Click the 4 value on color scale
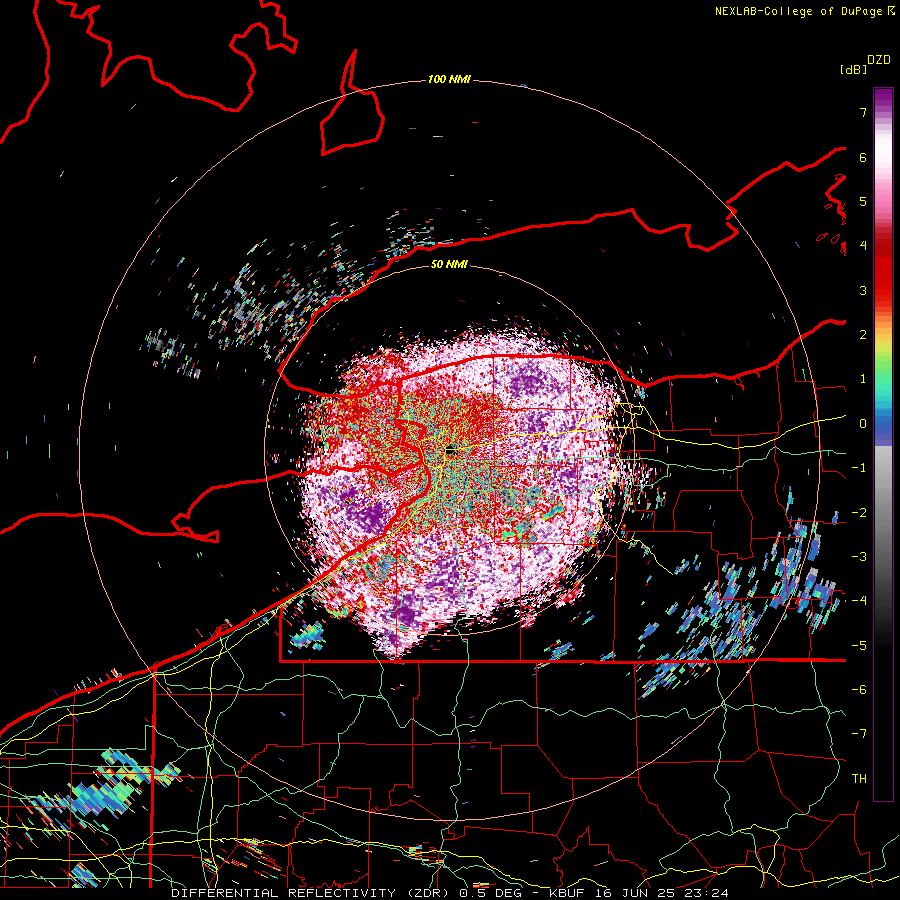 [x=863, y=246]
